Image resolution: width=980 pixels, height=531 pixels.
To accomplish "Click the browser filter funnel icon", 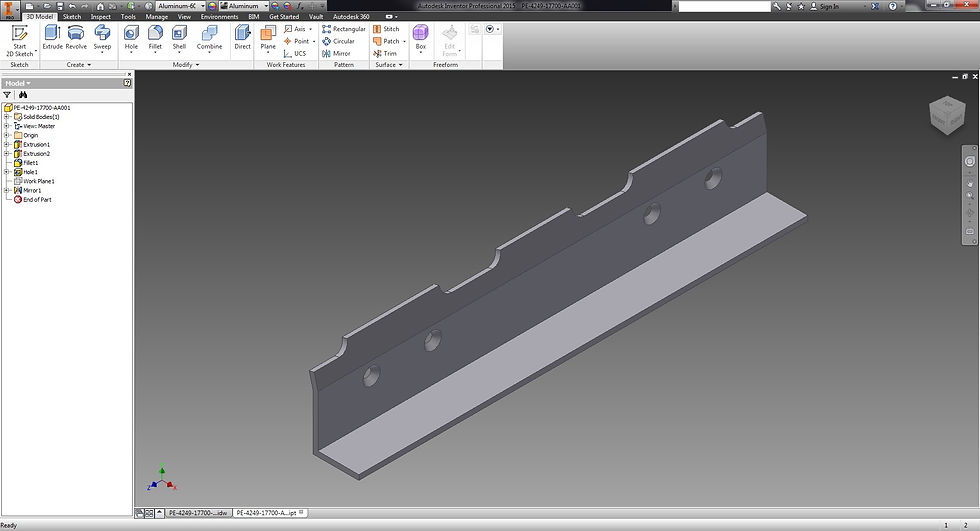I will [8, 95].
